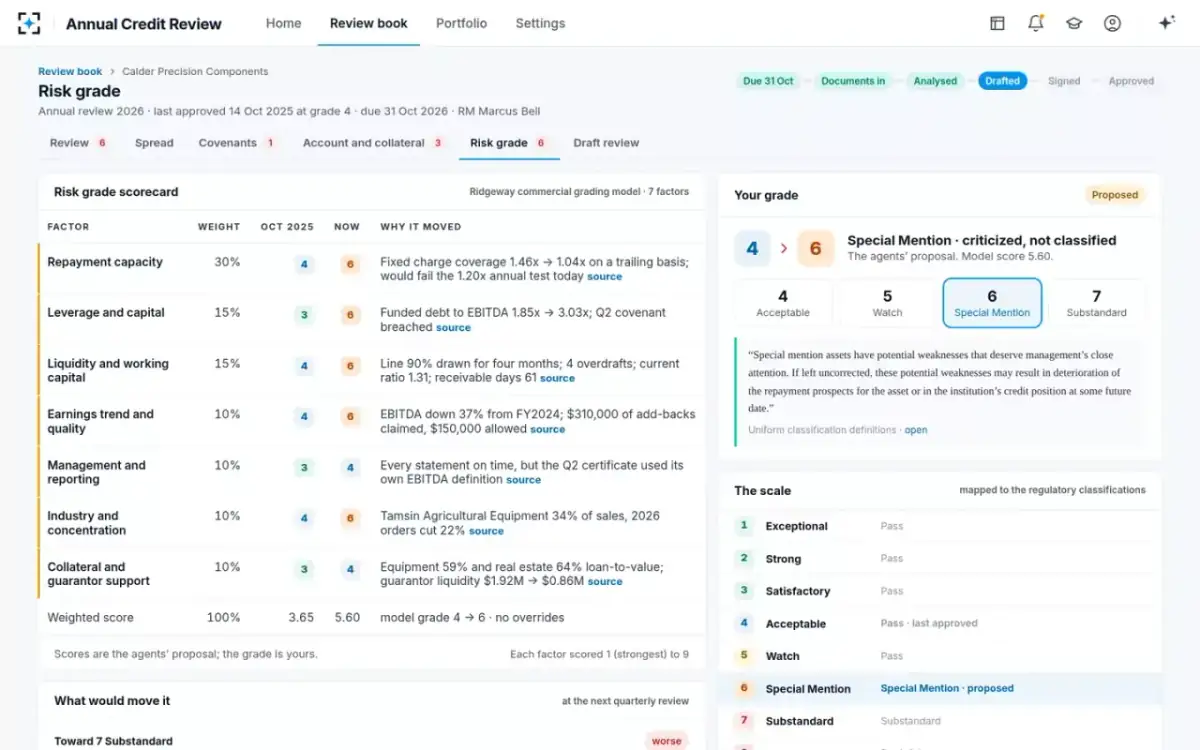Open the Spread sub-tab
Image resolution: width=1200 pixels, height=750 pixels.
point(154,143)
